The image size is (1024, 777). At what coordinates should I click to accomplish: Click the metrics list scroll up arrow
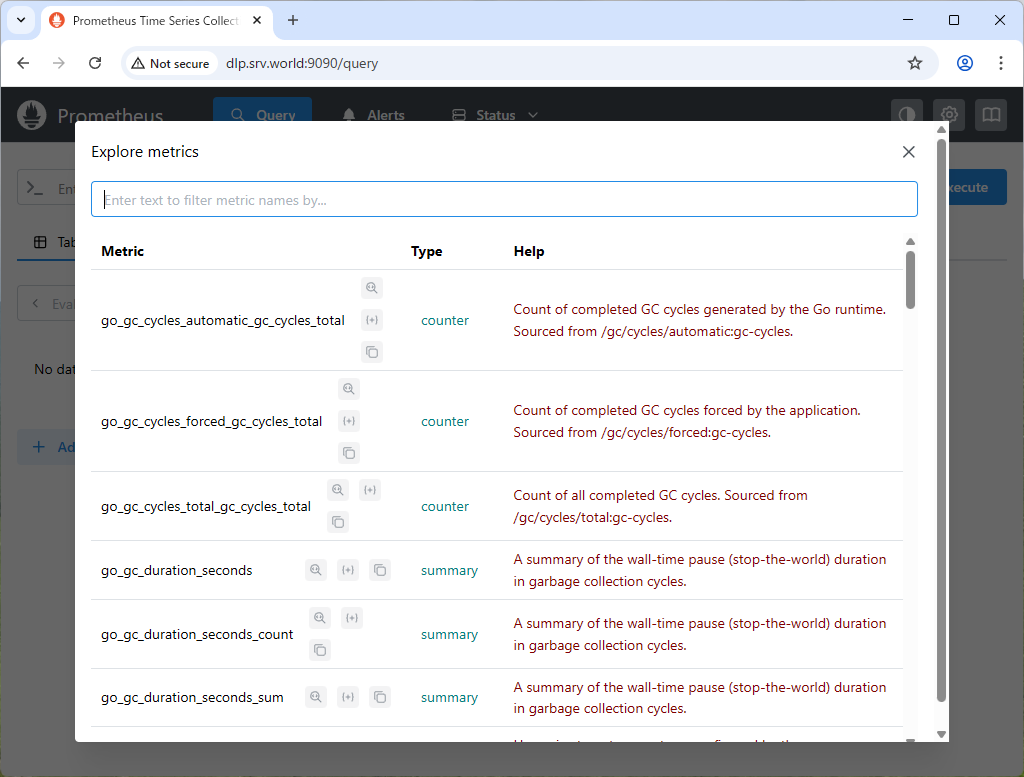click(x=910, y=242)
